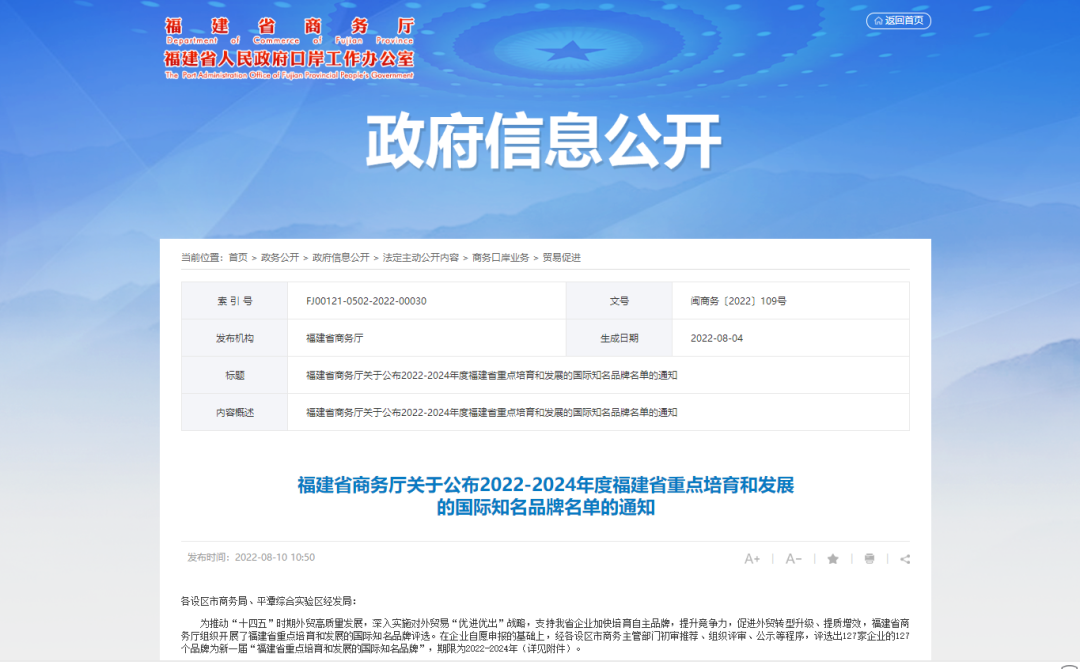Click index number FJ00121-0502-2022-00030

[x=366, y=301]
